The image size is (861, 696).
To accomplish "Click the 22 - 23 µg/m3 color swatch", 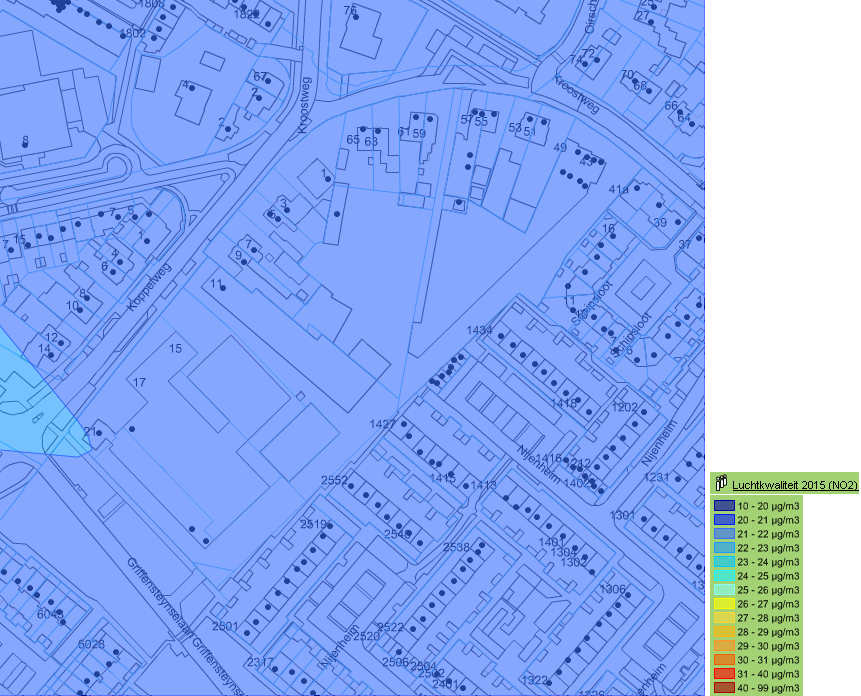I will [x=723, y=548].
